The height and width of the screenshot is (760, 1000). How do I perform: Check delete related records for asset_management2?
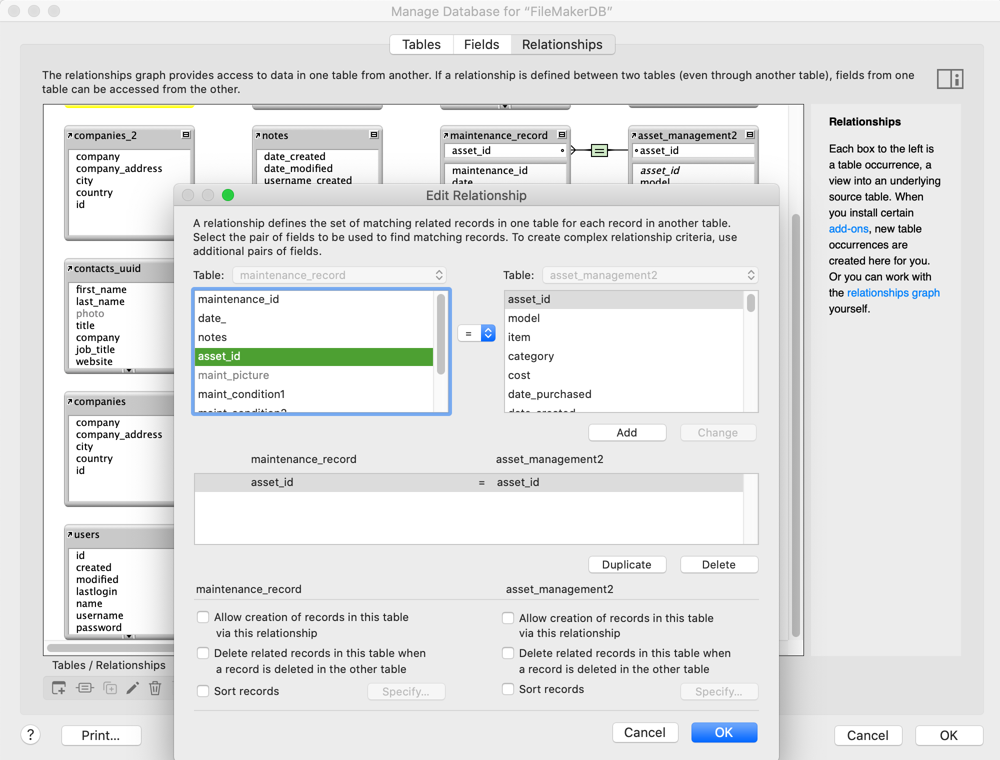coord(508,652)
